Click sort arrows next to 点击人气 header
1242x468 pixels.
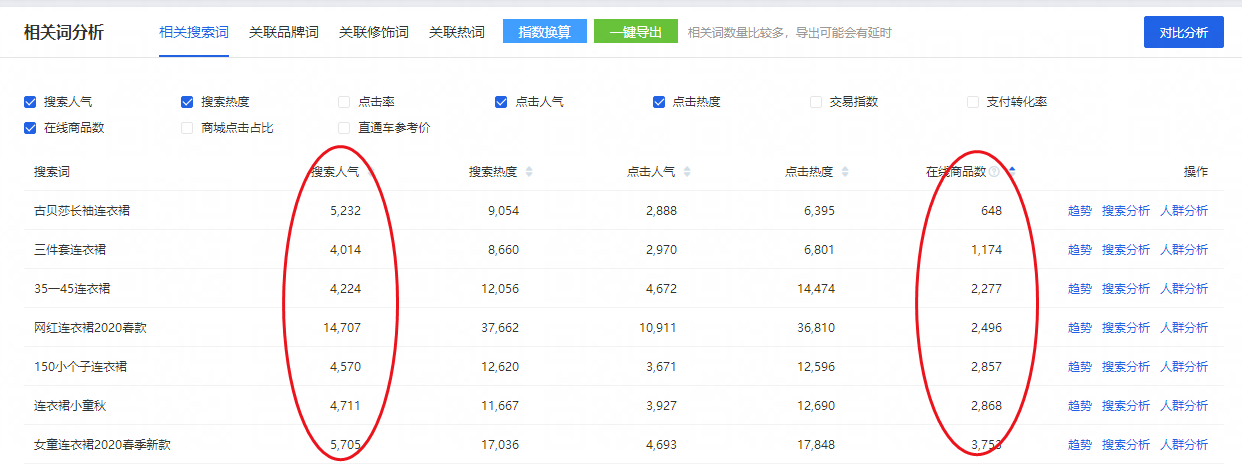coord(687,172)
